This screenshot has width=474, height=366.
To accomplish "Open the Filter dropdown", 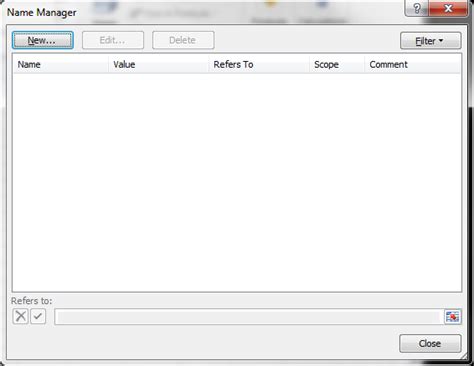I will [430, 41].
